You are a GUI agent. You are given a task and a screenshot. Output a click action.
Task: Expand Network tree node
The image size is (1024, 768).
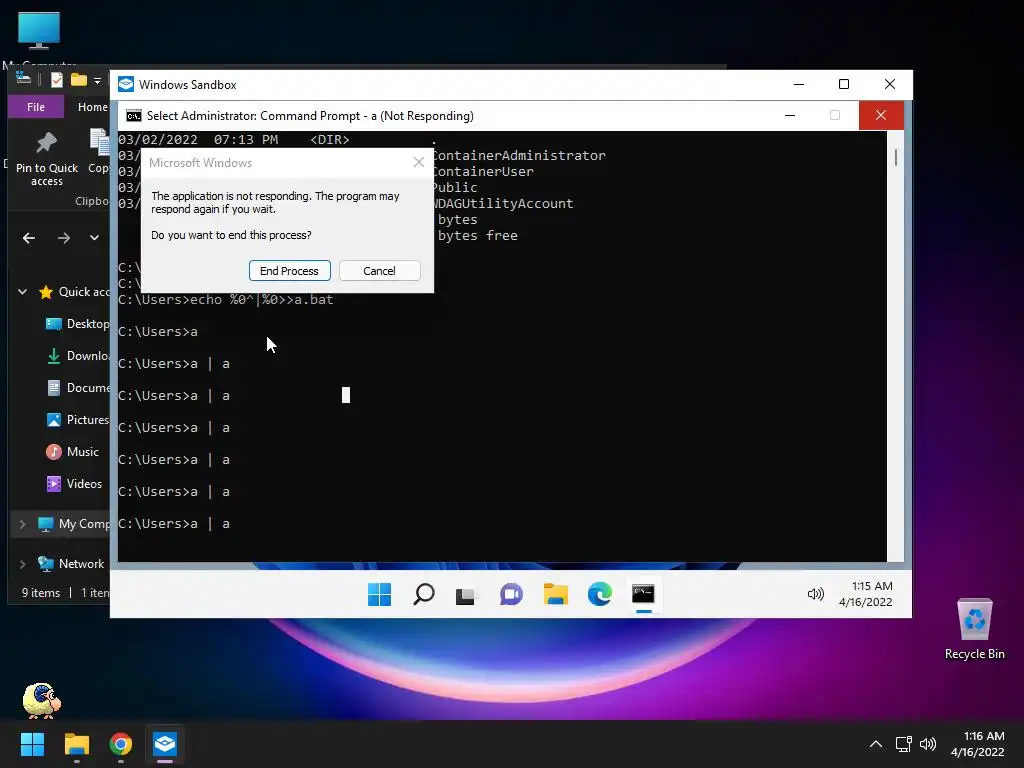tap(22, 564)
